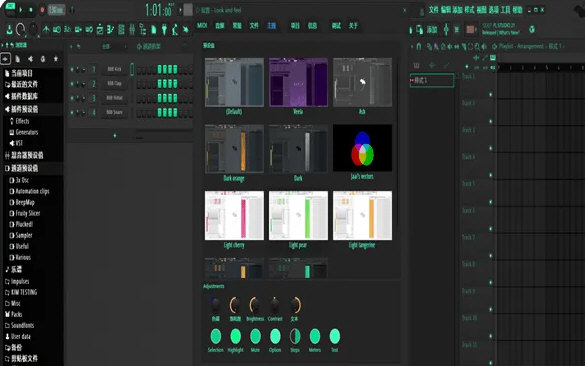Click the zoom magnifier icon in Playlist toolbar
585x366 pixels.
click(x=477, y=47)
